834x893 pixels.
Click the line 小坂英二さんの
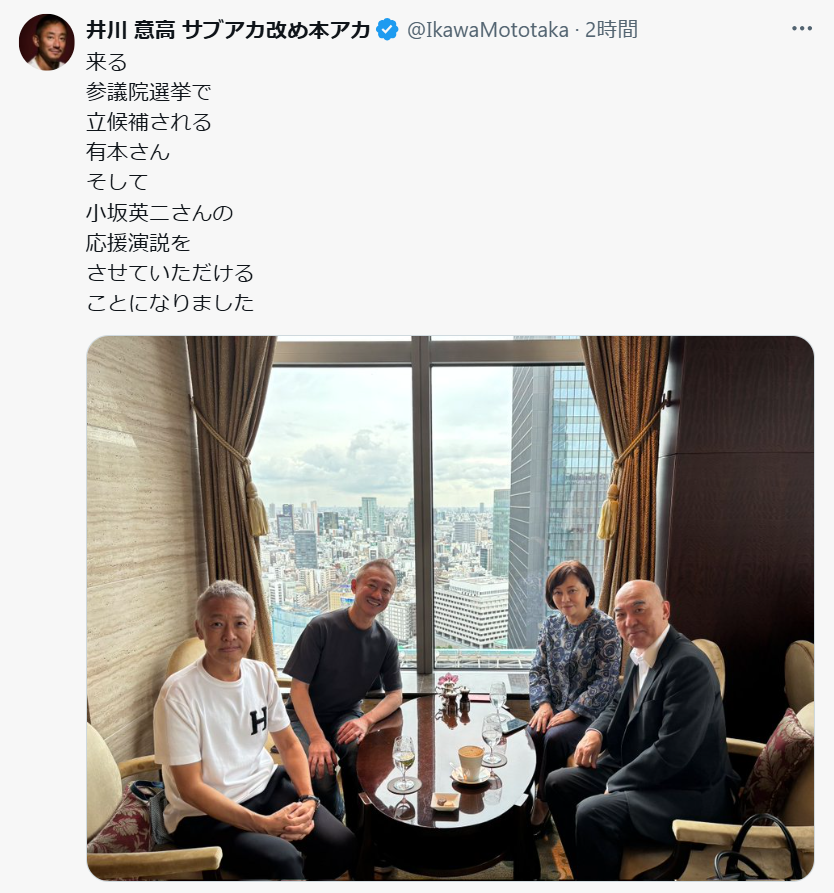click(160, 212)
